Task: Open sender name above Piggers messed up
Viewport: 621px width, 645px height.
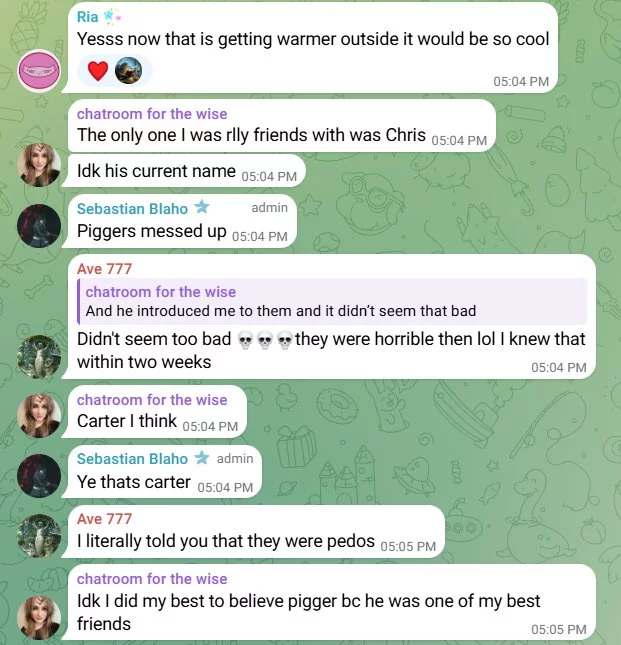Action: [132, 209]
